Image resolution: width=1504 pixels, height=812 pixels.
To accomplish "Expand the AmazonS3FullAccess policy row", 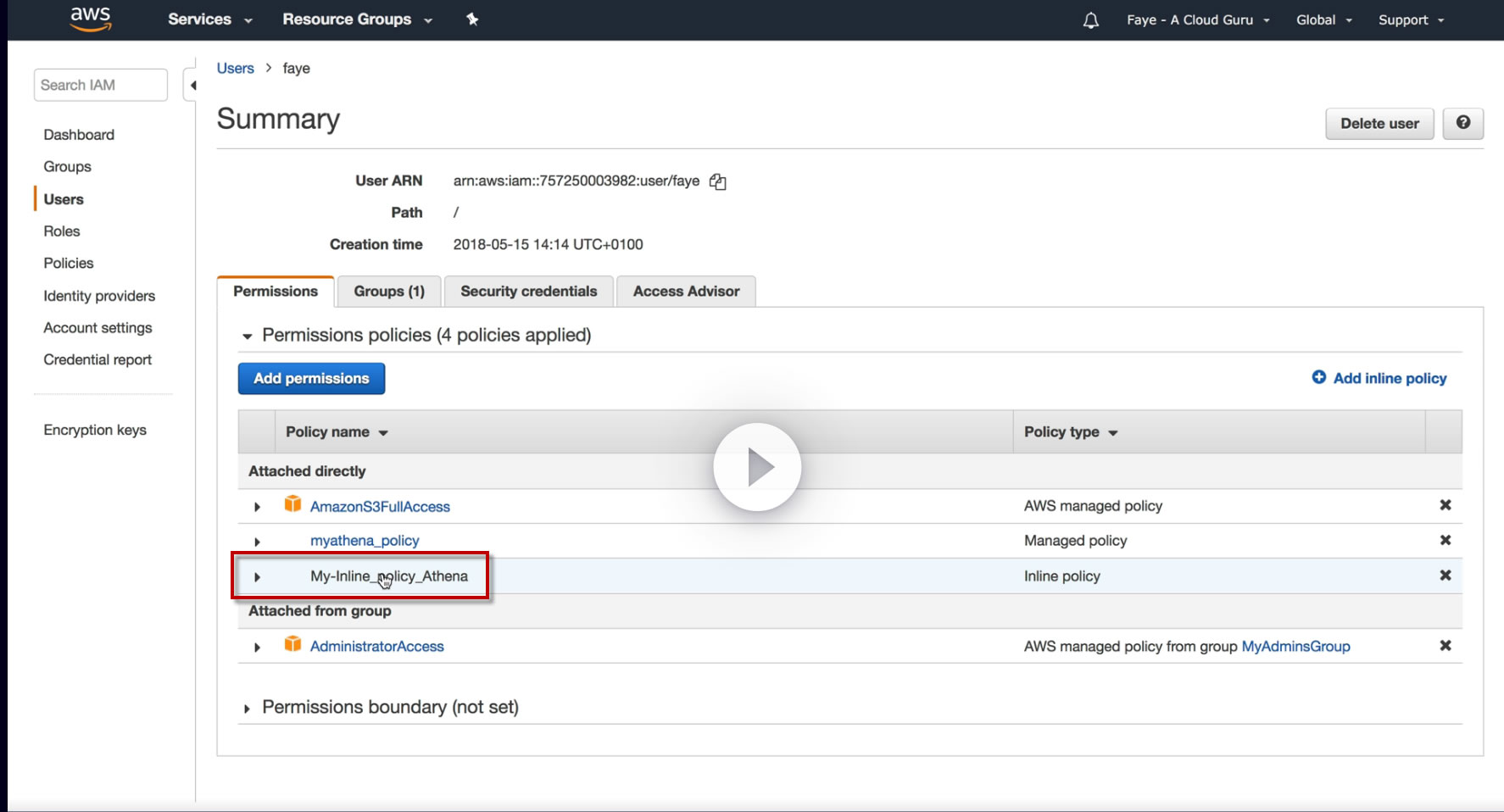I will click(257, 507).
